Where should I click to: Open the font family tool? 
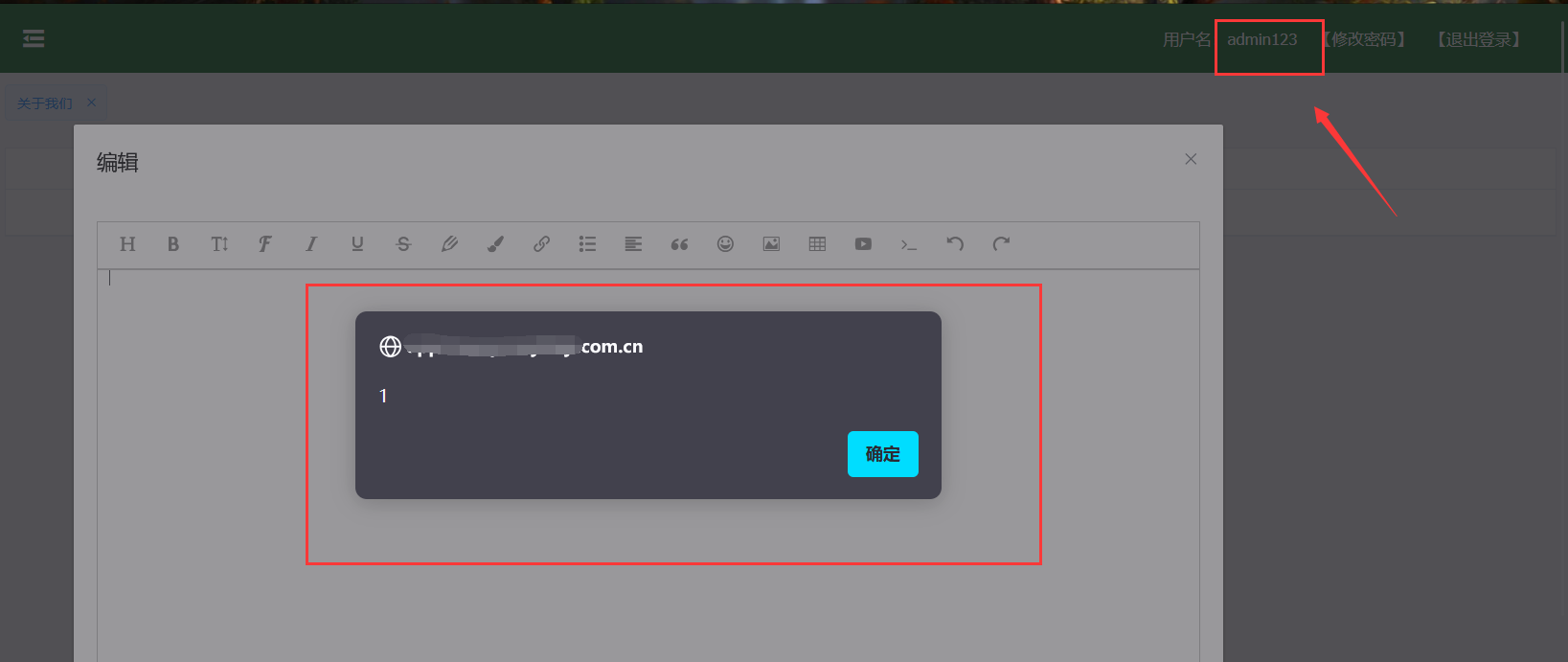pos(265,244)
